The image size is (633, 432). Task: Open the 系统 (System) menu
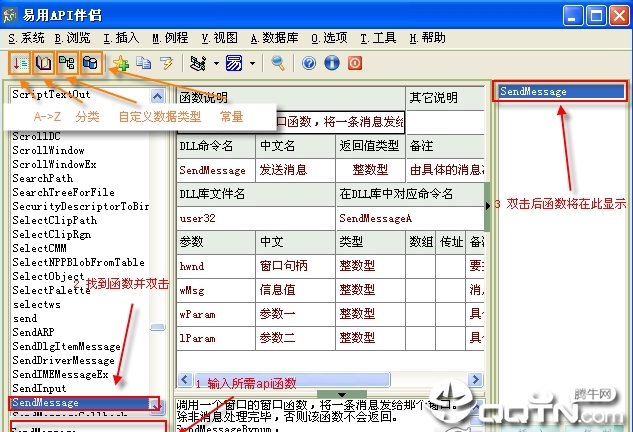click(x=26, y=37)
